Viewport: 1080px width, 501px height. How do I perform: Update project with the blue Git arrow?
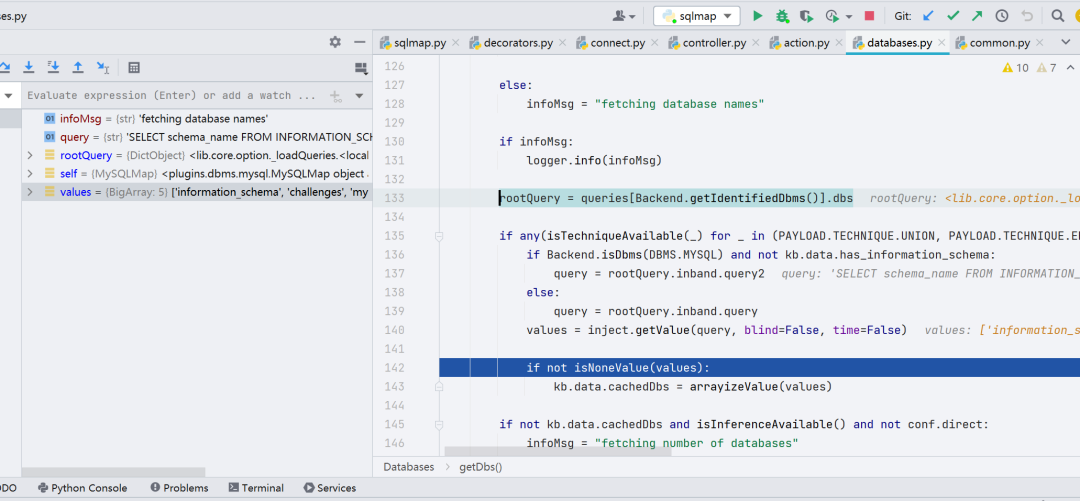(928, 16)
